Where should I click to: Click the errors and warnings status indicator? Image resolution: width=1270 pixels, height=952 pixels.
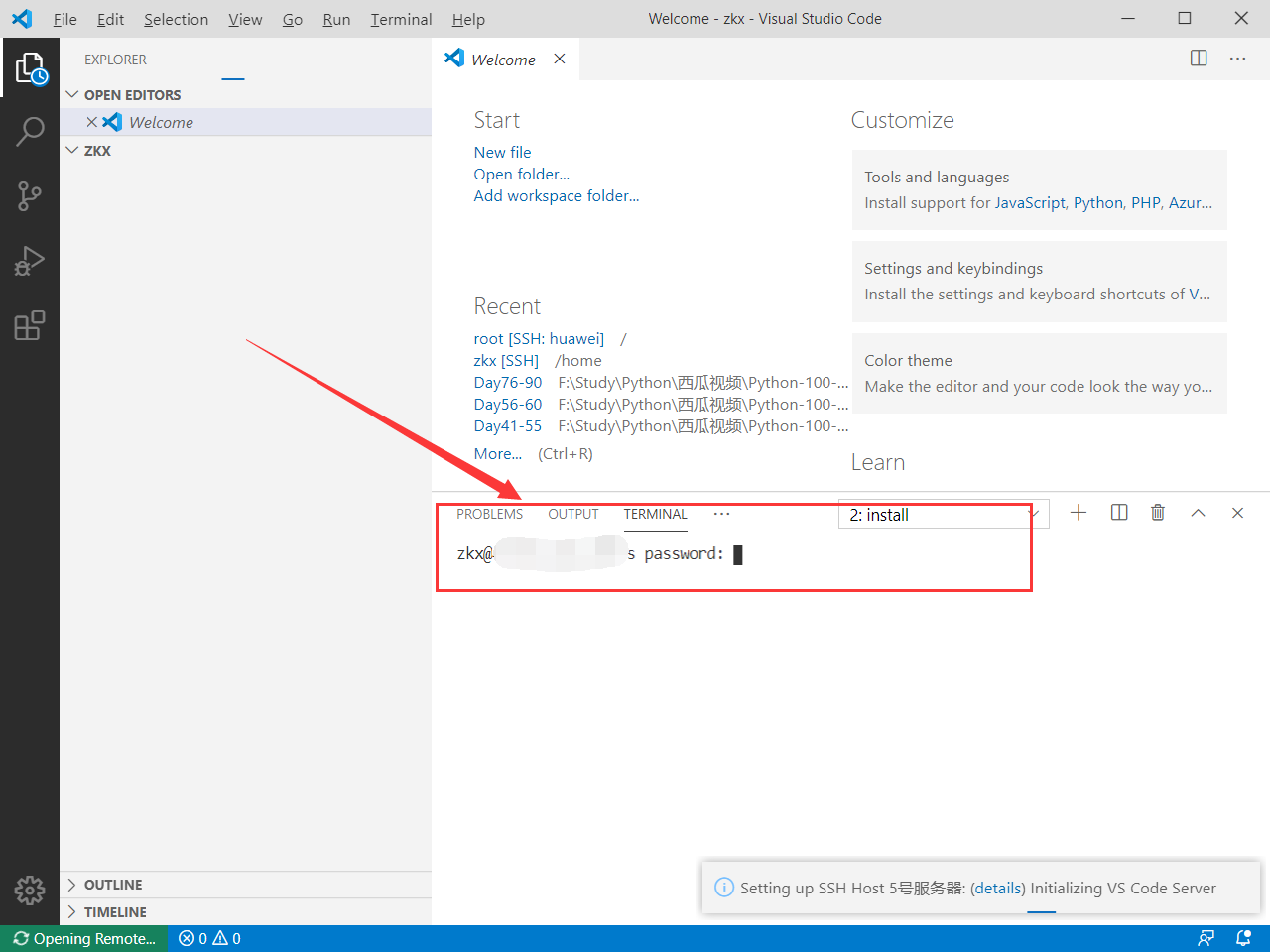coord(209,938)
